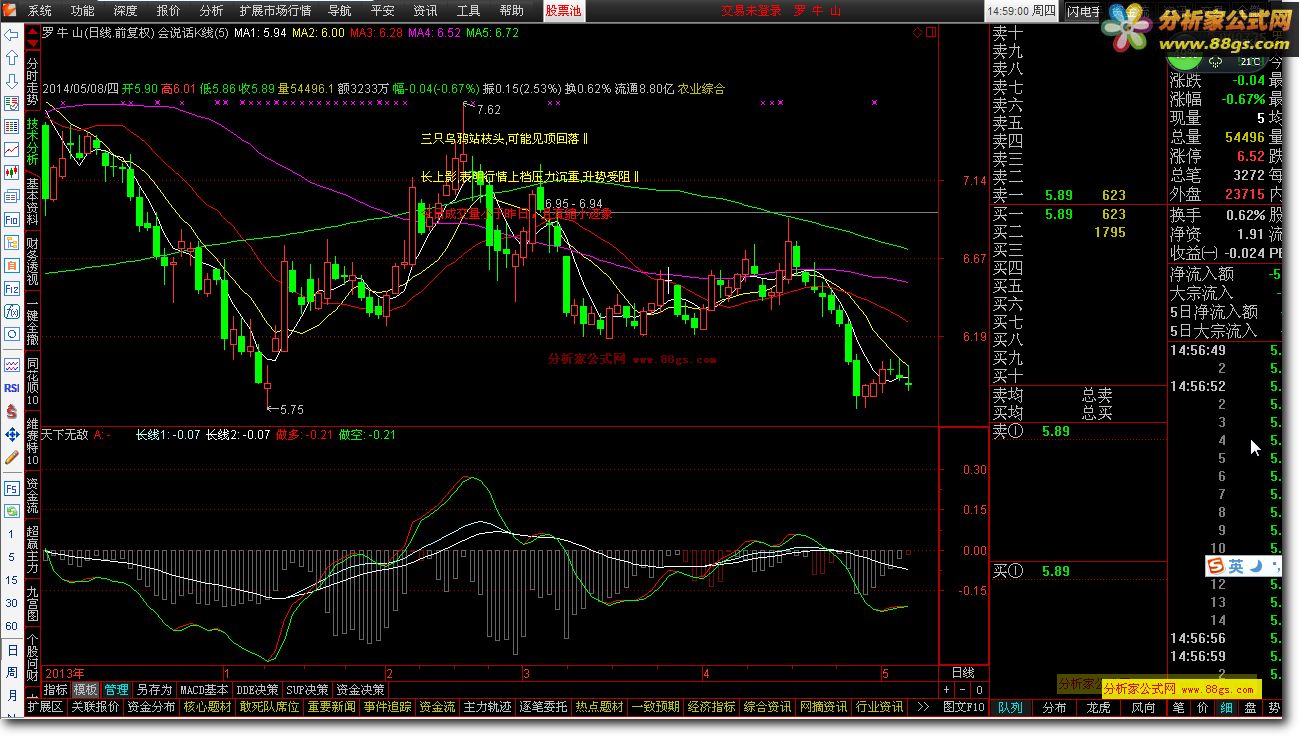
Task: Click the minus zoom button below the chart
Action: [962, 690]
